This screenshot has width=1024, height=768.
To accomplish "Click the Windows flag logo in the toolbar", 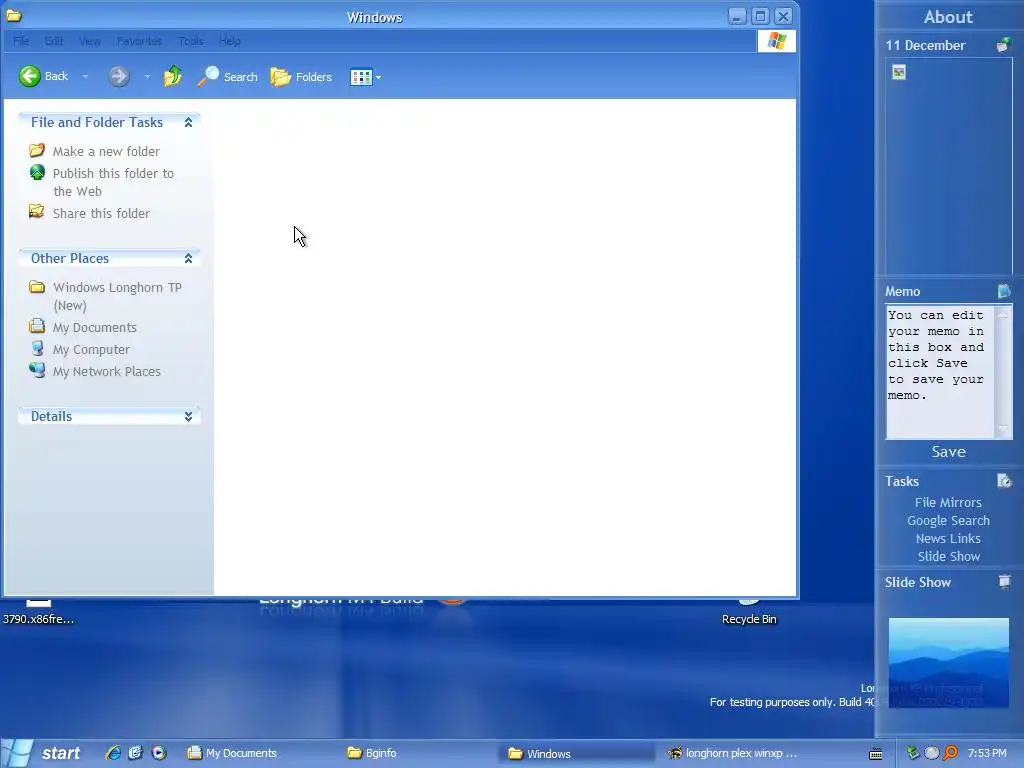I will click(776, 41).
